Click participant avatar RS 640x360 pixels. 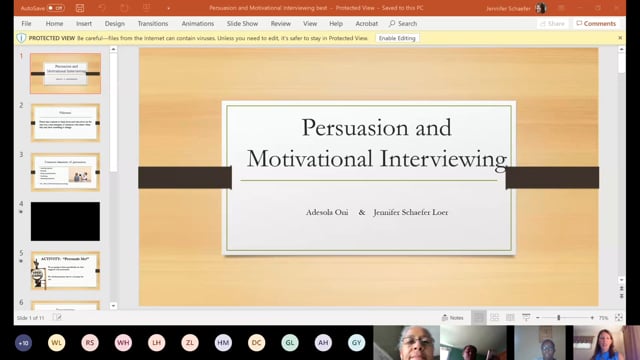pos(90,343)
